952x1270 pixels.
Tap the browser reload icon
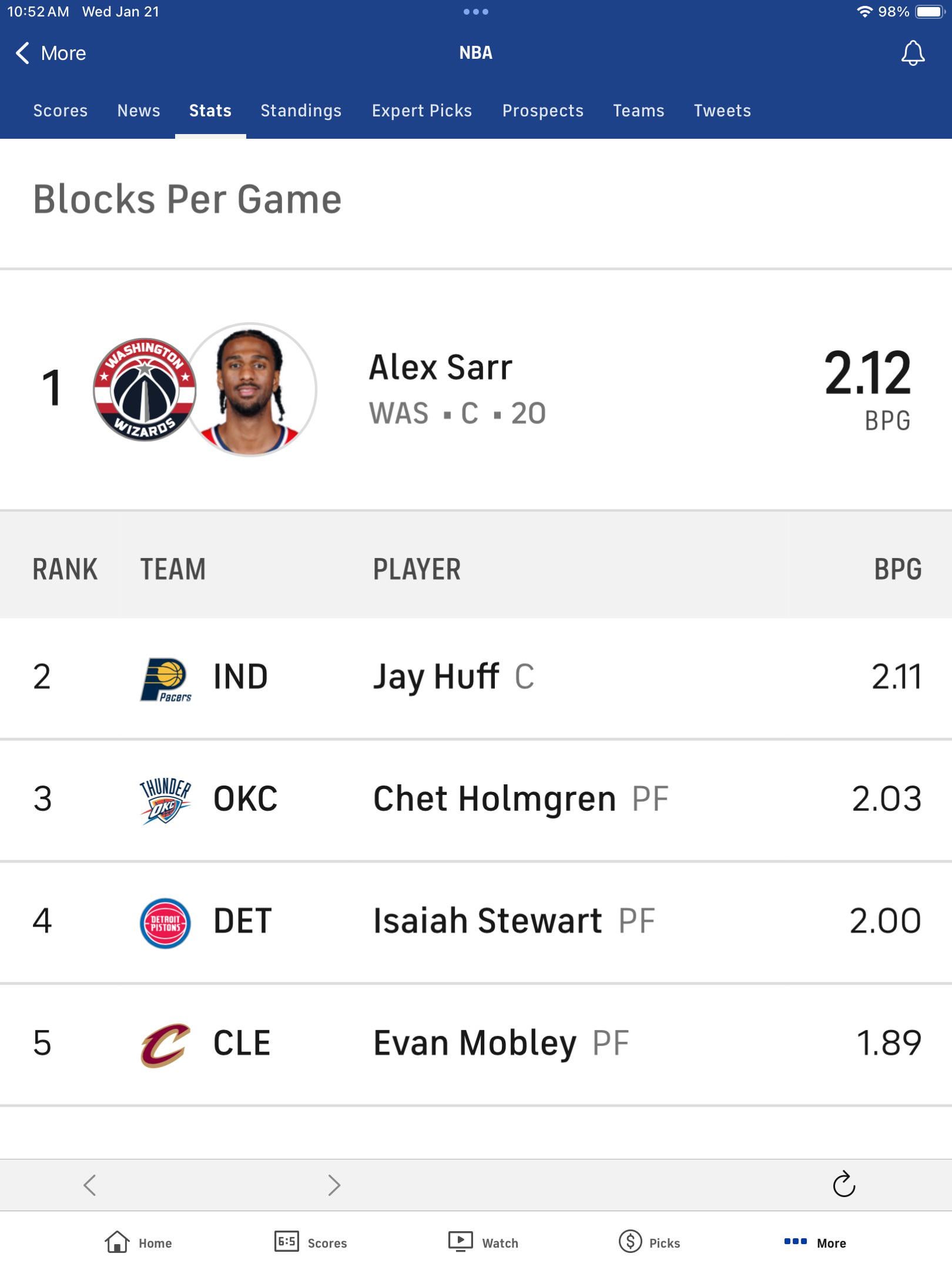844,1184
